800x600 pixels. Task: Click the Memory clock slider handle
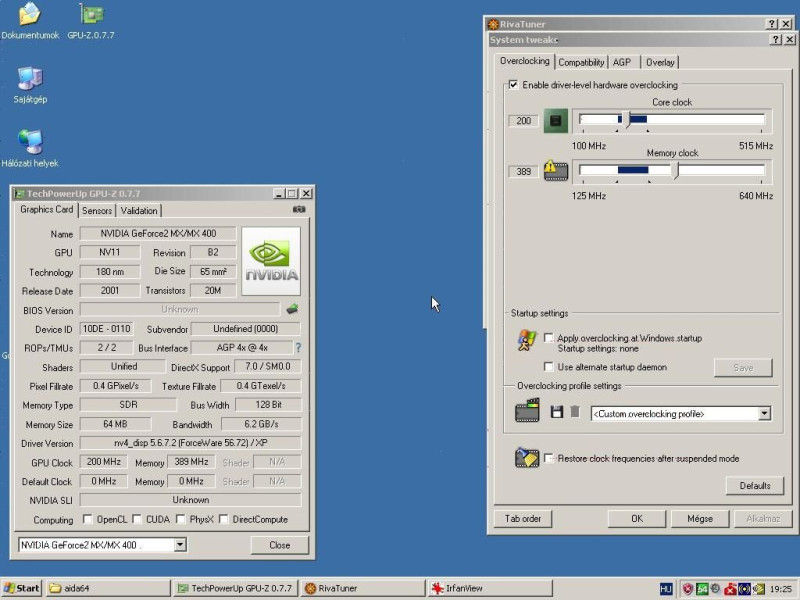point(677,170)
